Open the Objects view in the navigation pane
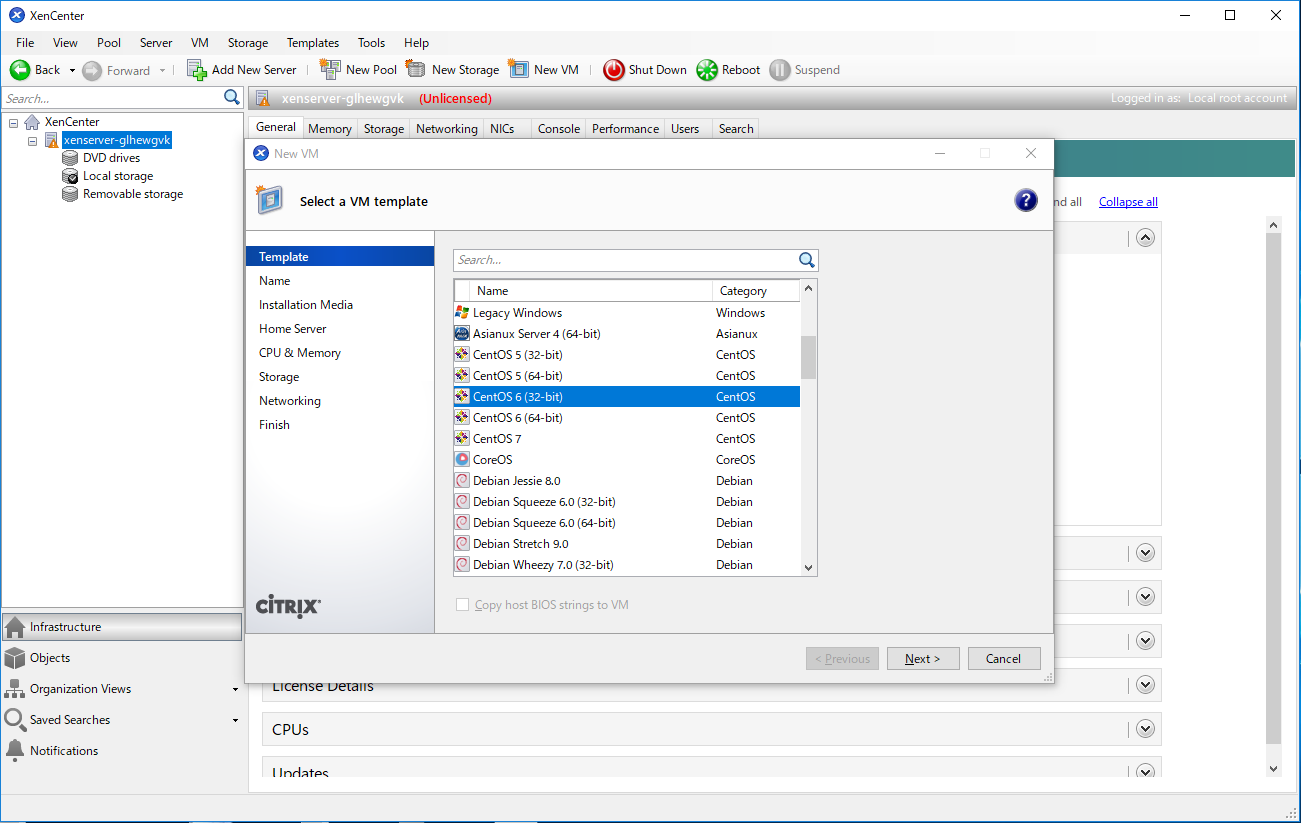 (x=50, y=658)
